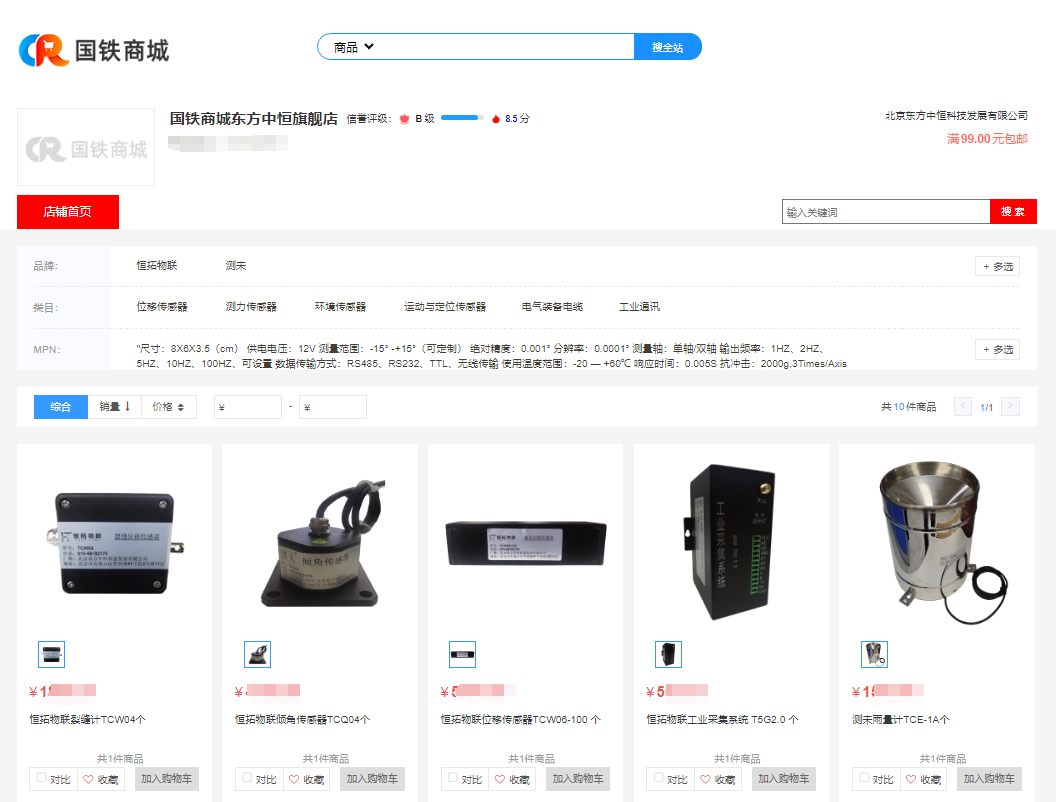The width and height of the screenshot is (1056, 802).
Task: Select small thumbnail under 雨量计TCE-1A
Action: (x=874, y=655)
